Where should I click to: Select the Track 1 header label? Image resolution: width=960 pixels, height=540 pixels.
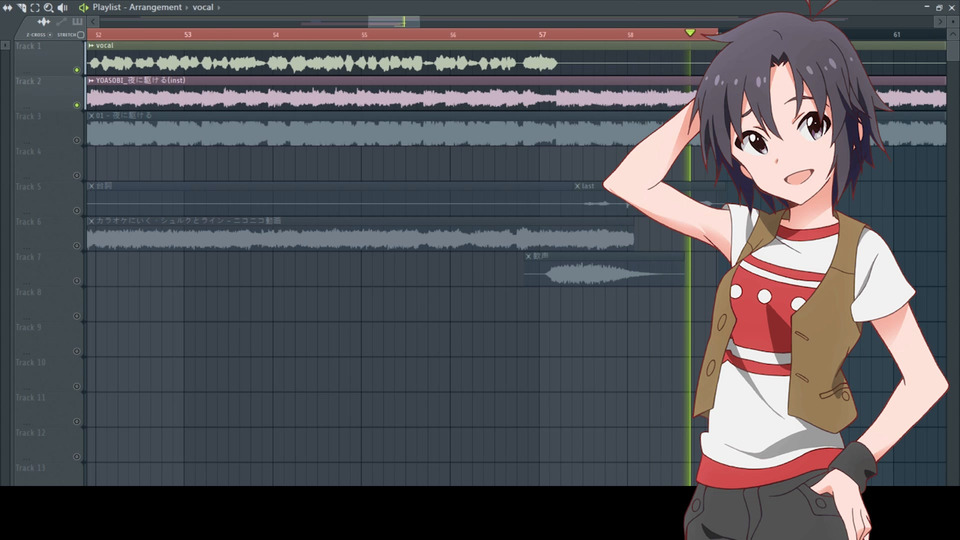[x=28, y=46]
